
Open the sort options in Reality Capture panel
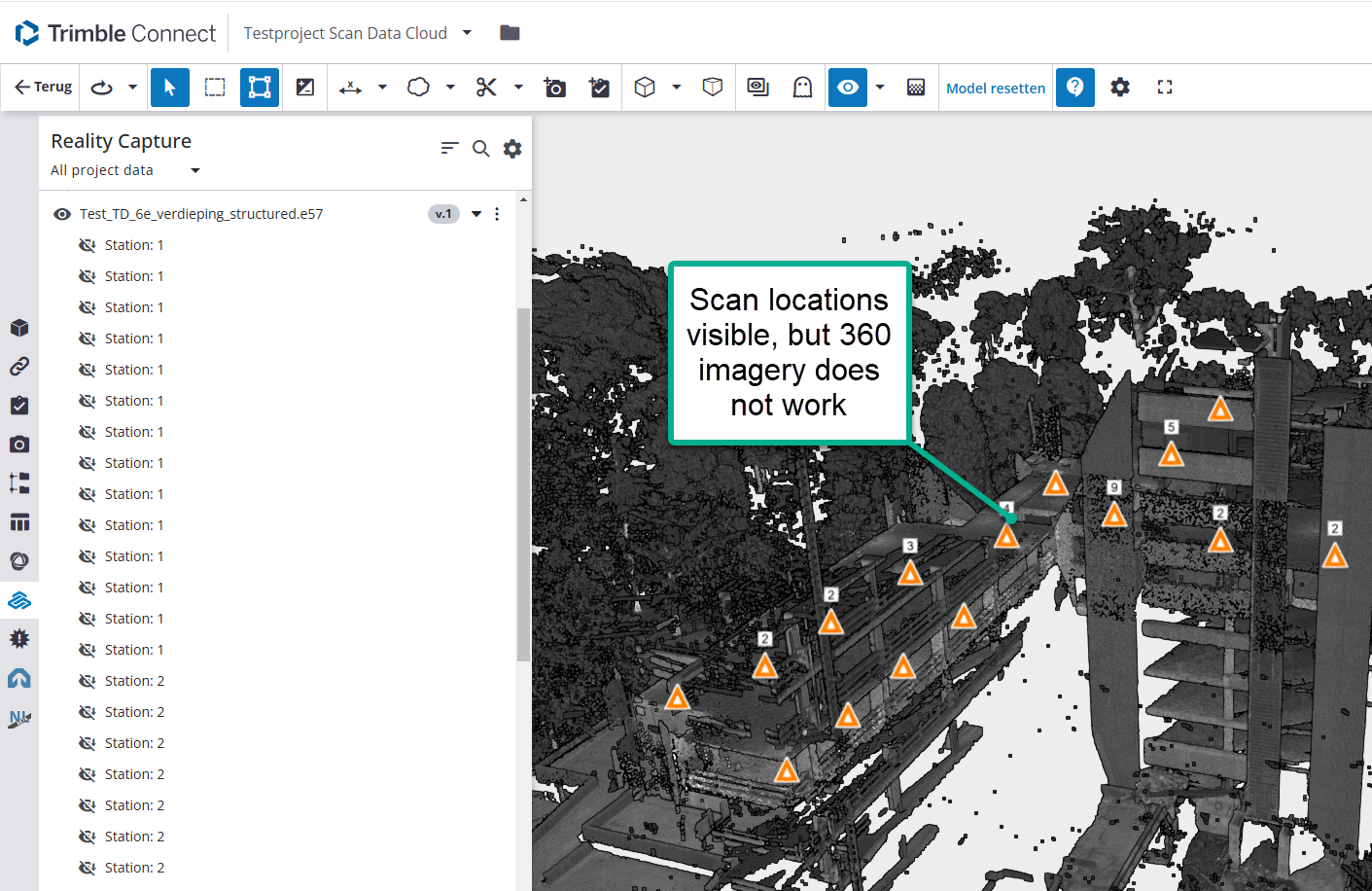tap(448, 148)
